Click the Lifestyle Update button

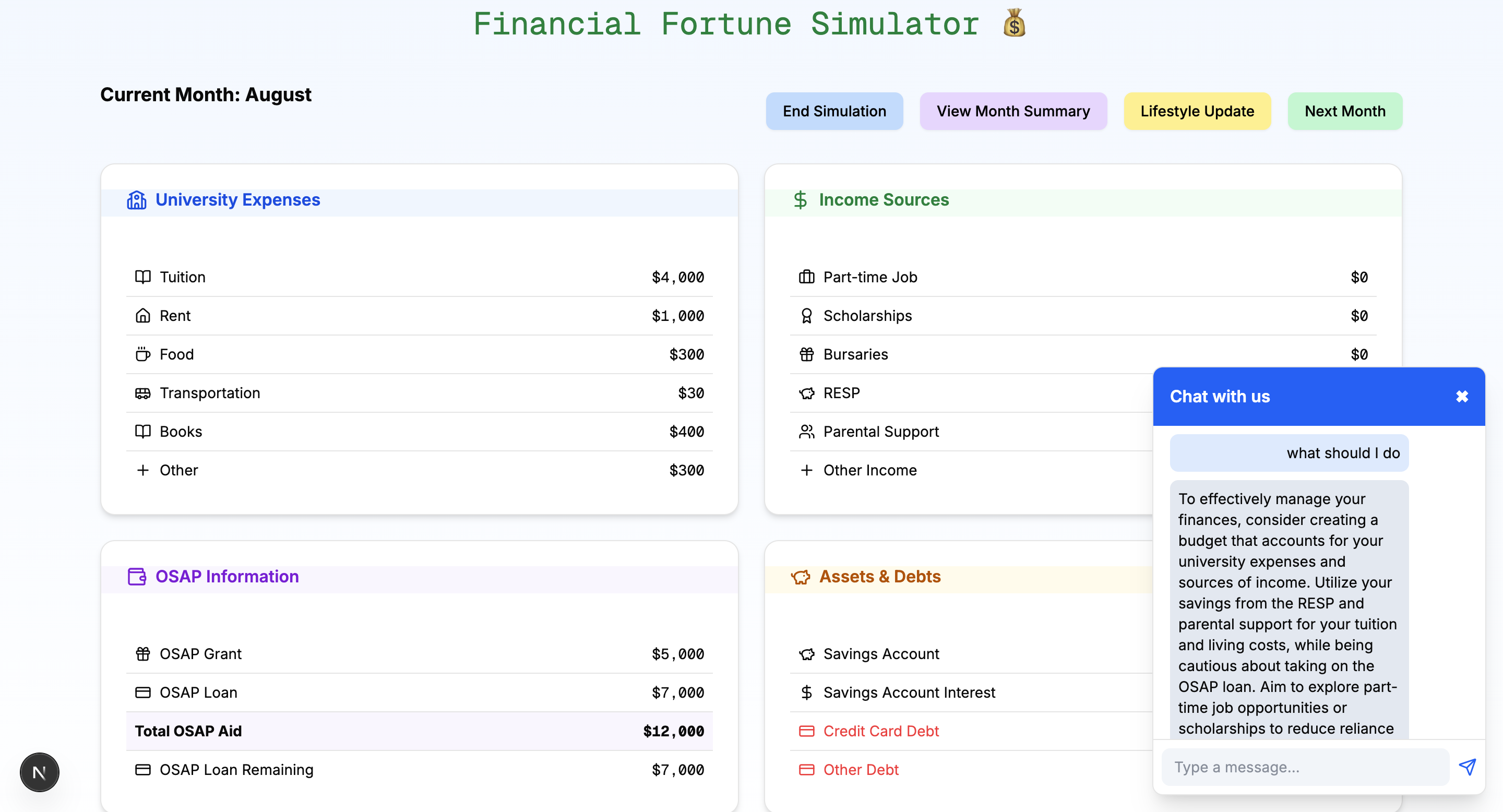[x=1197, y=111]
